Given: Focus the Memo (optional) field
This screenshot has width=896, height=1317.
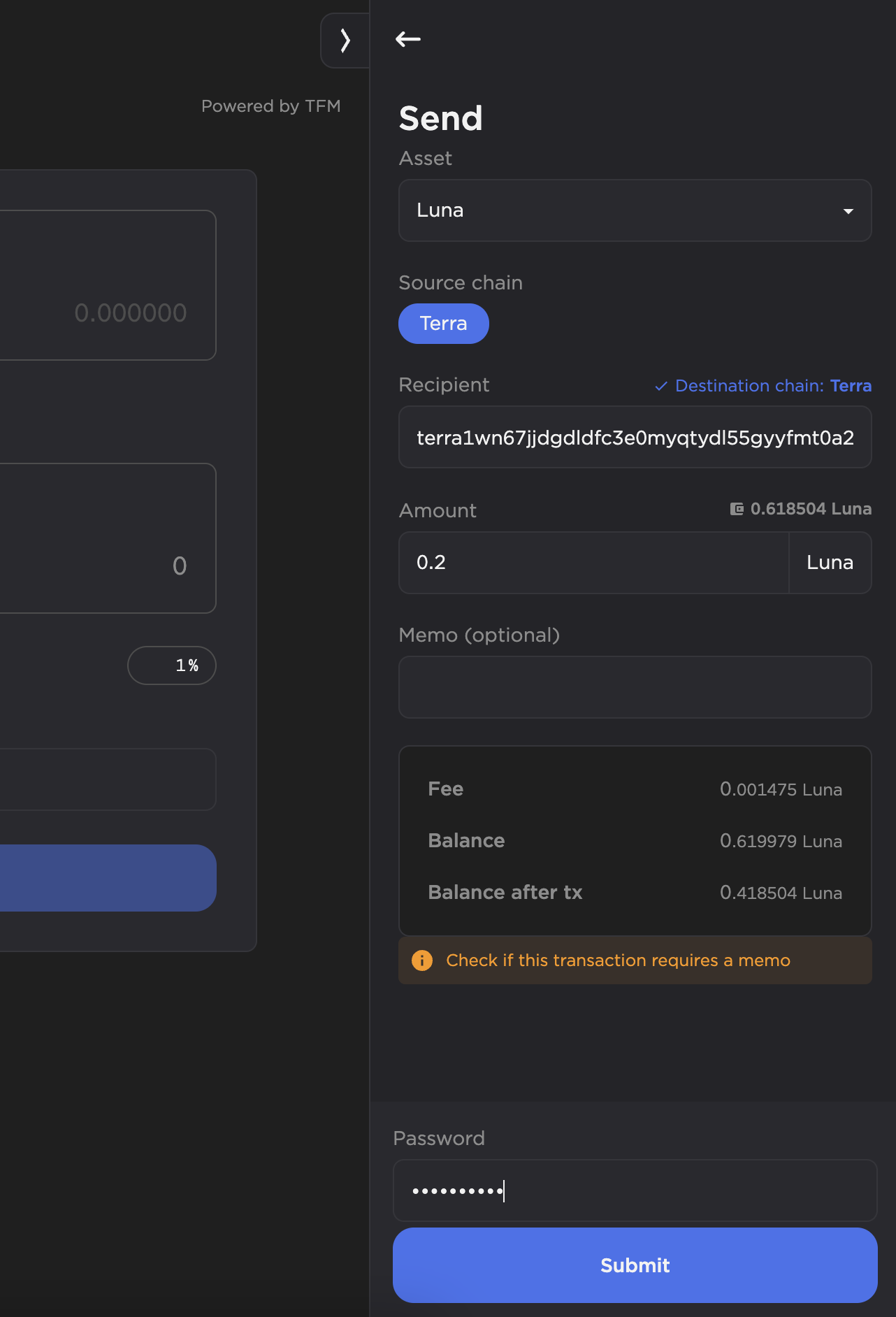Looking at the screenshot, I should [x=634, y=687].
